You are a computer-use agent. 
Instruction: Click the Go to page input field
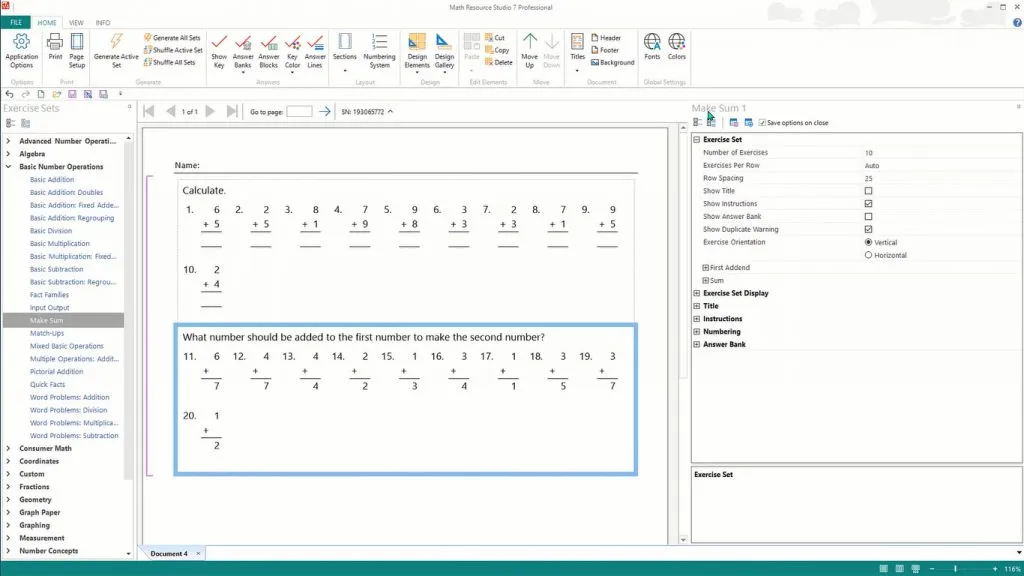[x=299, y=112]
